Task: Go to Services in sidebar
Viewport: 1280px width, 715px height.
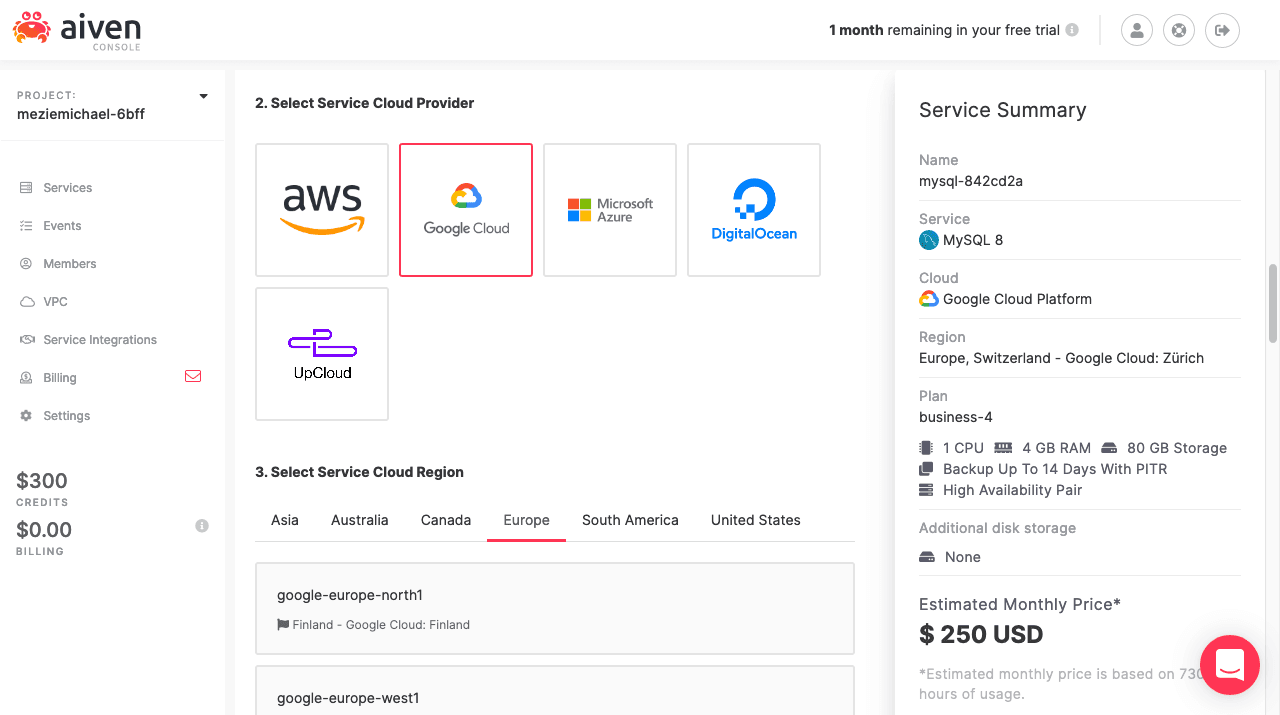Action: 67,188
